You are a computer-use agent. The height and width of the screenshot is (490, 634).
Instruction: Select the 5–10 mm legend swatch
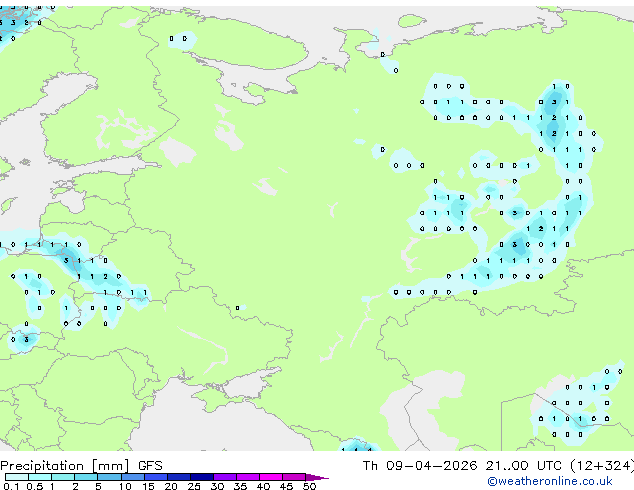coord(109,477)
